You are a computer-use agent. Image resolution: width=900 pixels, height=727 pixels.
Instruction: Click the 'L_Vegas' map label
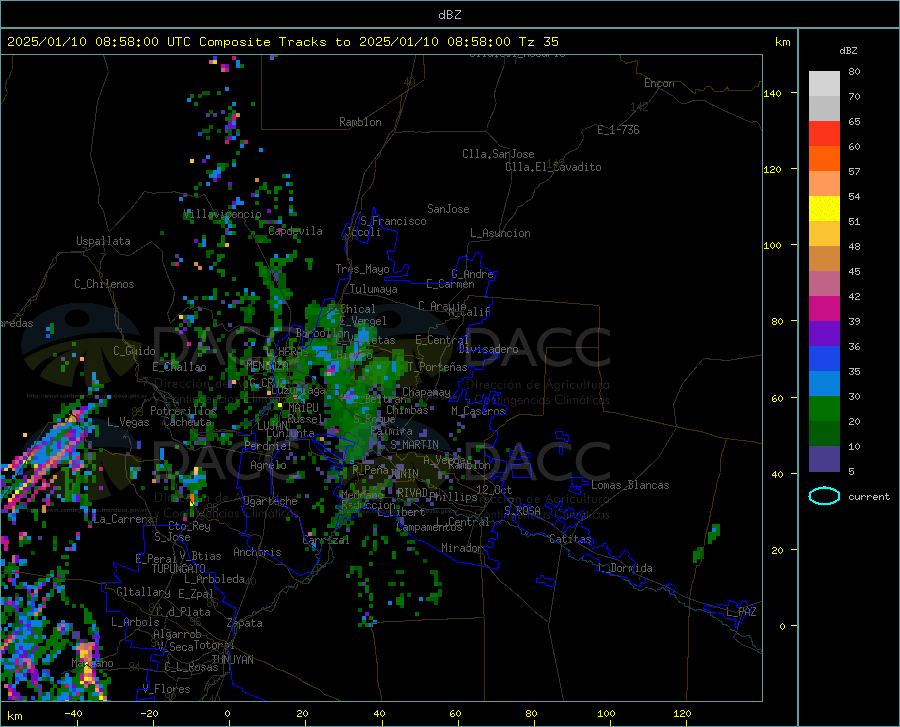129,422
